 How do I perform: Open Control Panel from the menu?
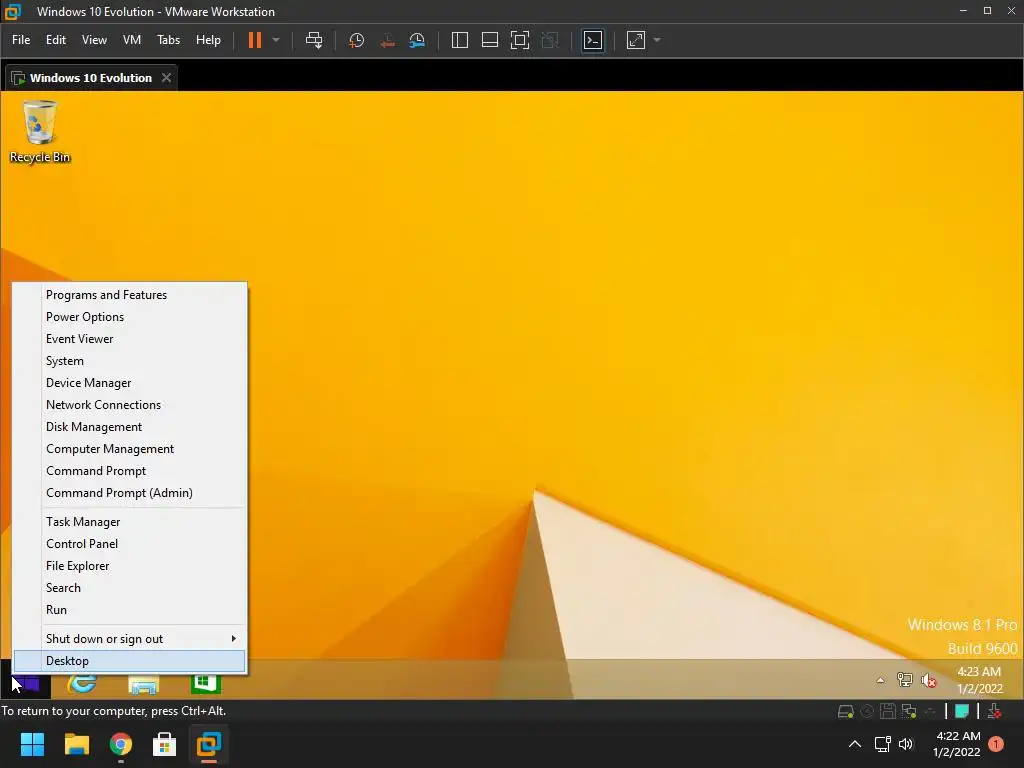(x=129, y=544)
